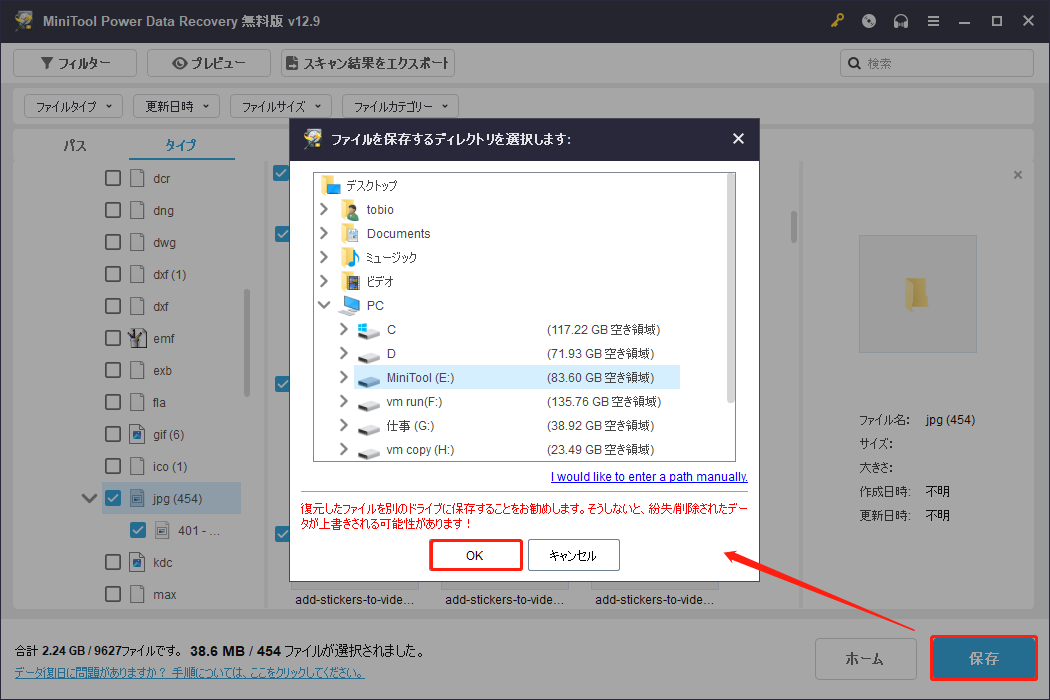The width and height of the screenshot is (1050, 700).
Task: Close the directory selection dialog
Action: coord(738,139)
